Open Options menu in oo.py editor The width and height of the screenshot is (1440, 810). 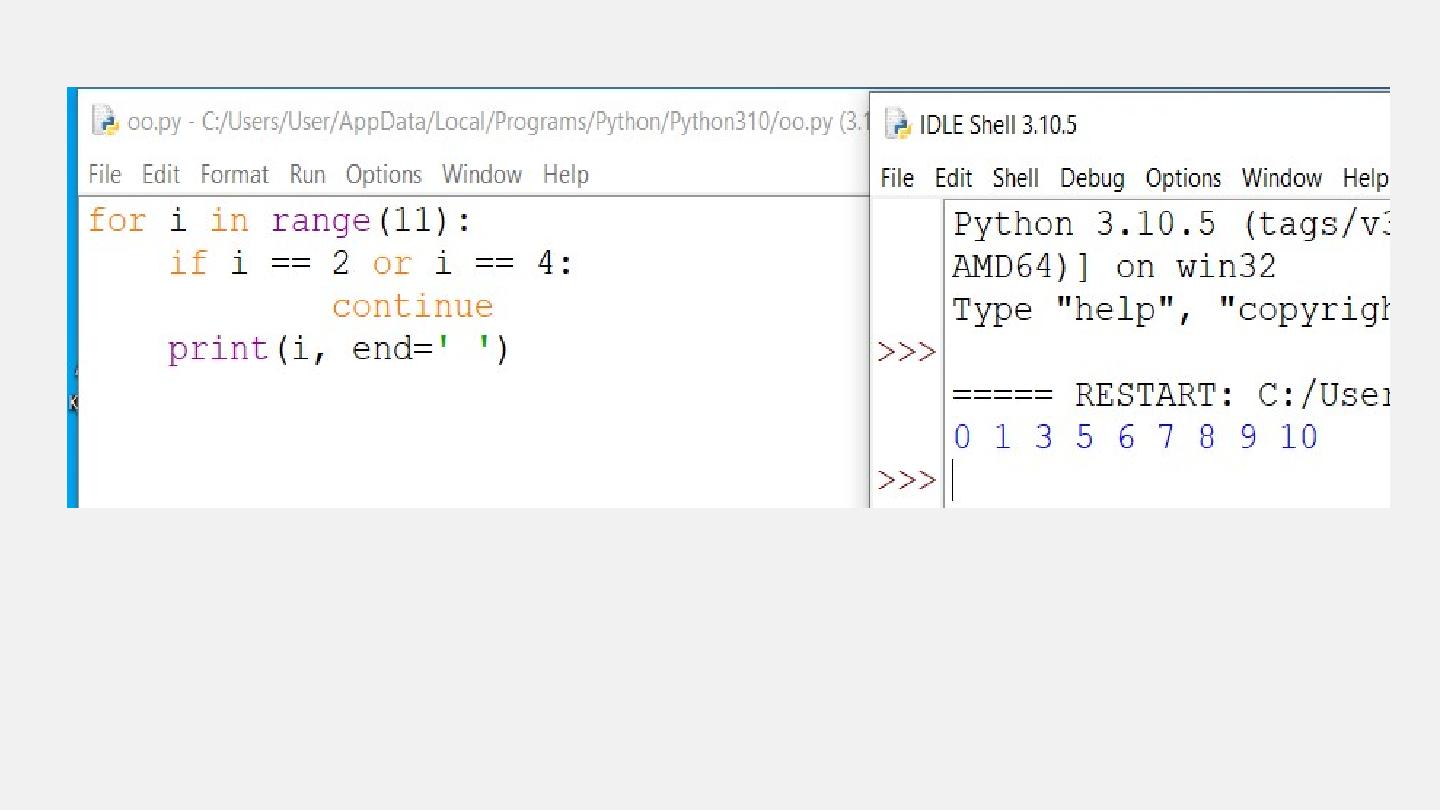(384, 174)
